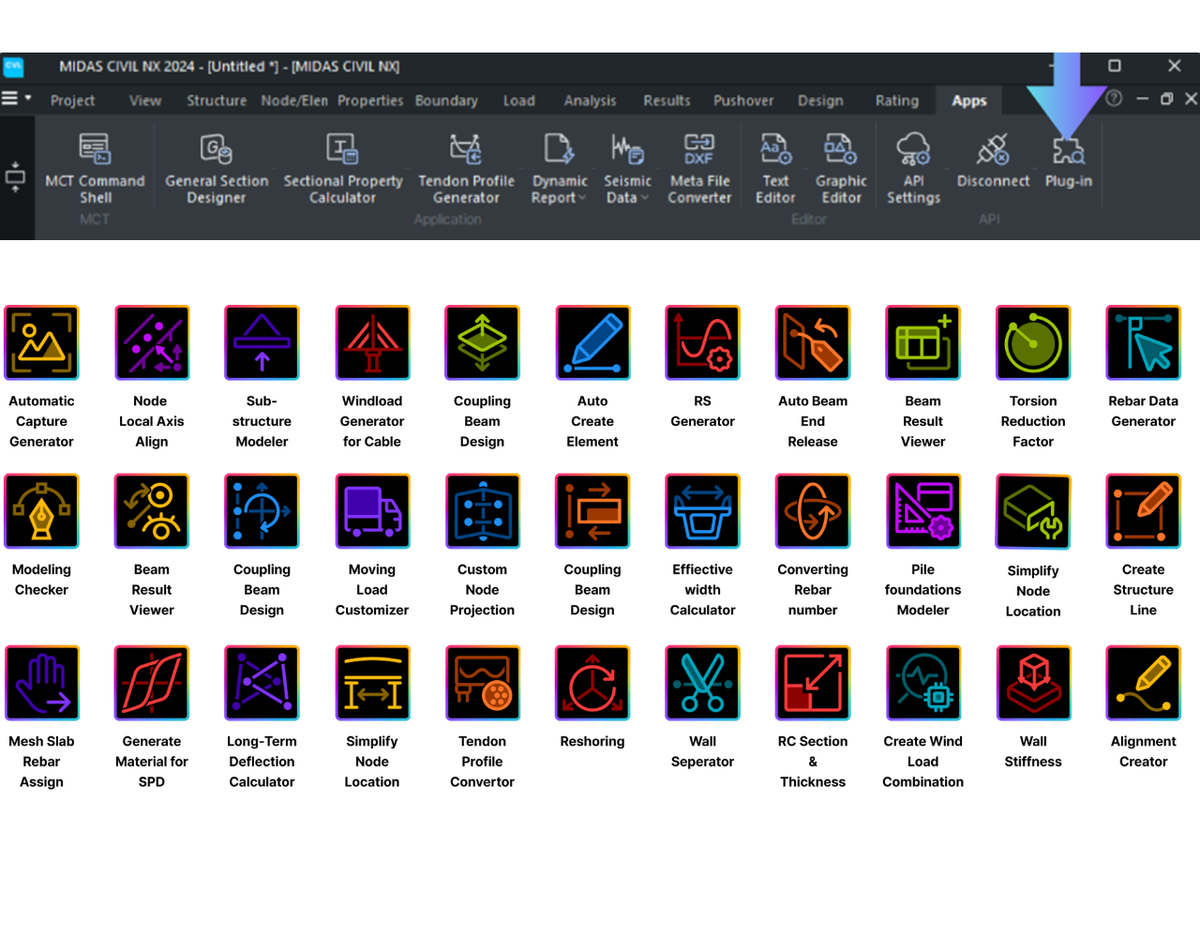Viewport: 1200px width, 938px height.
Task: Open the Text Editor
Action: [776, 167]
